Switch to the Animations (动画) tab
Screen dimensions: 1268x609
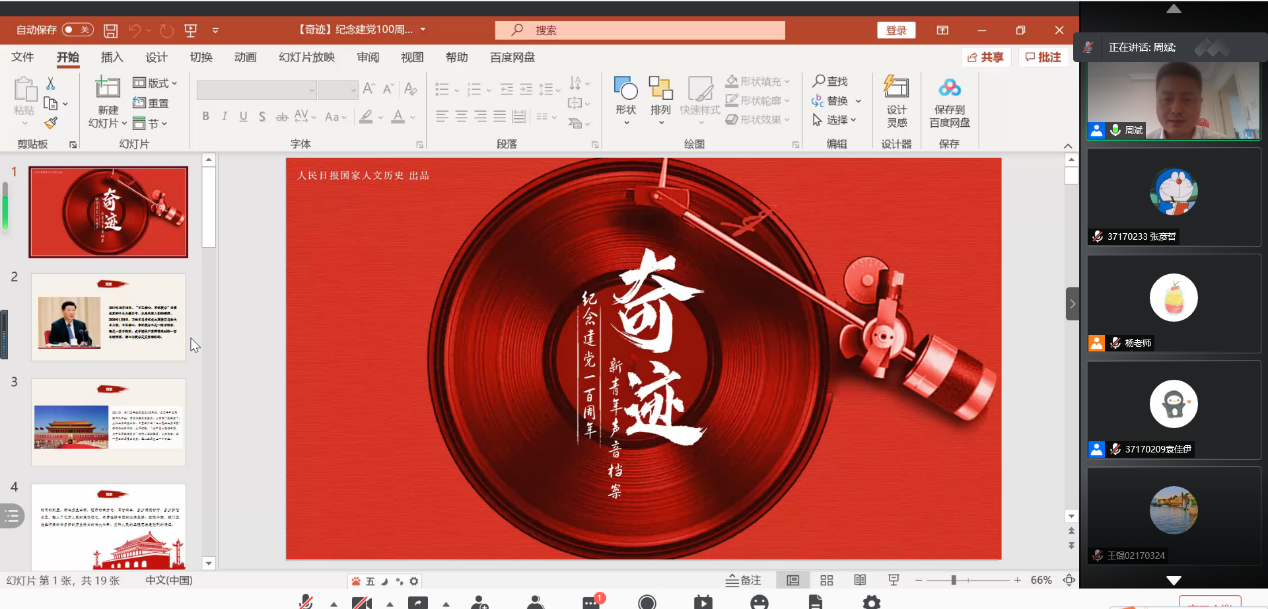click(x=245, y=57)
